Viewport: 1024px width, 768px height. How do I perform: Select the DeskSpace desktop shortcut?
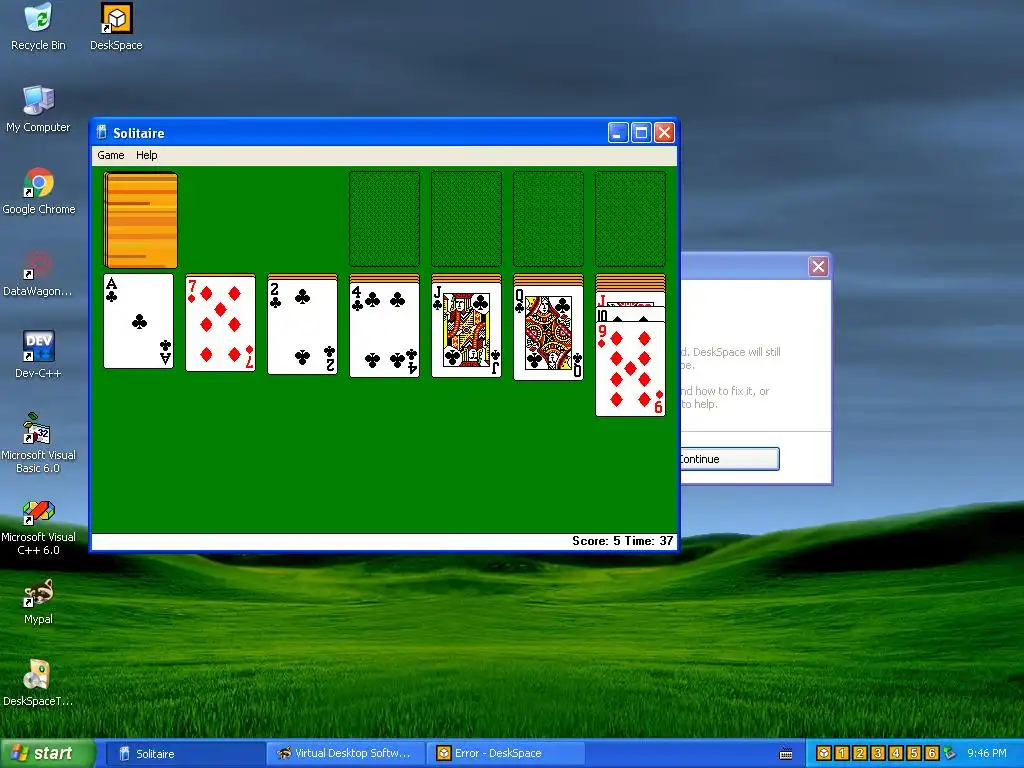pyautogui.click(x=116, y=27)
